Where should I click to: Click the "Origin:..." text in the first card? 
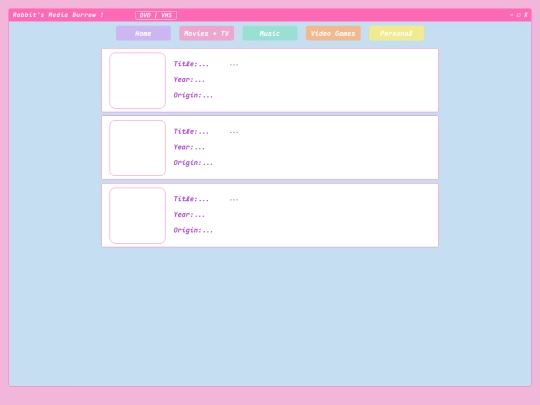[193, 95]
